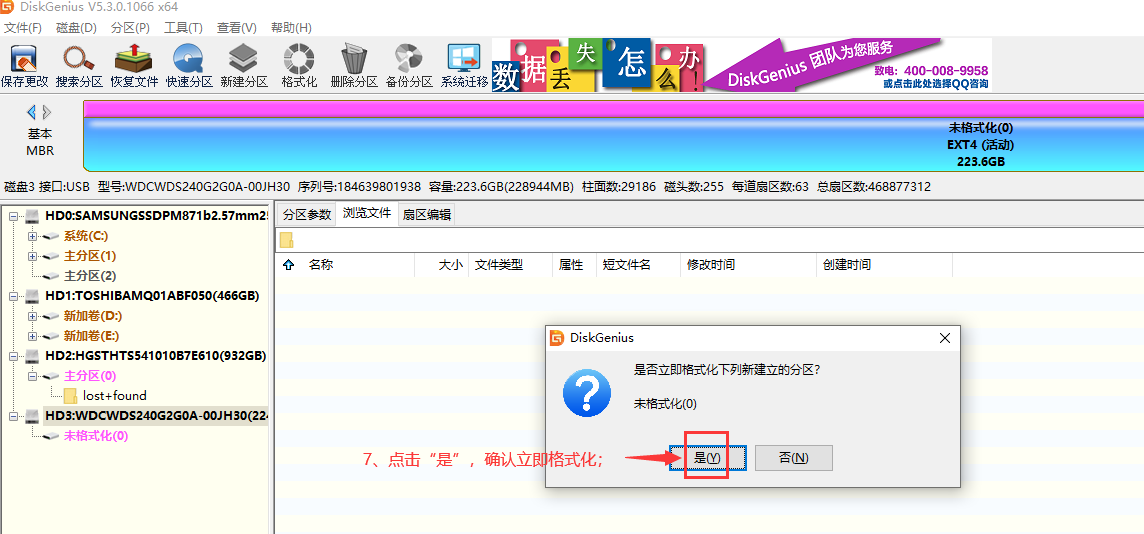This screenshot has height=534, width=1144.
Task: Select 未格式化(0) partition in tree
Action: point(96,436)
